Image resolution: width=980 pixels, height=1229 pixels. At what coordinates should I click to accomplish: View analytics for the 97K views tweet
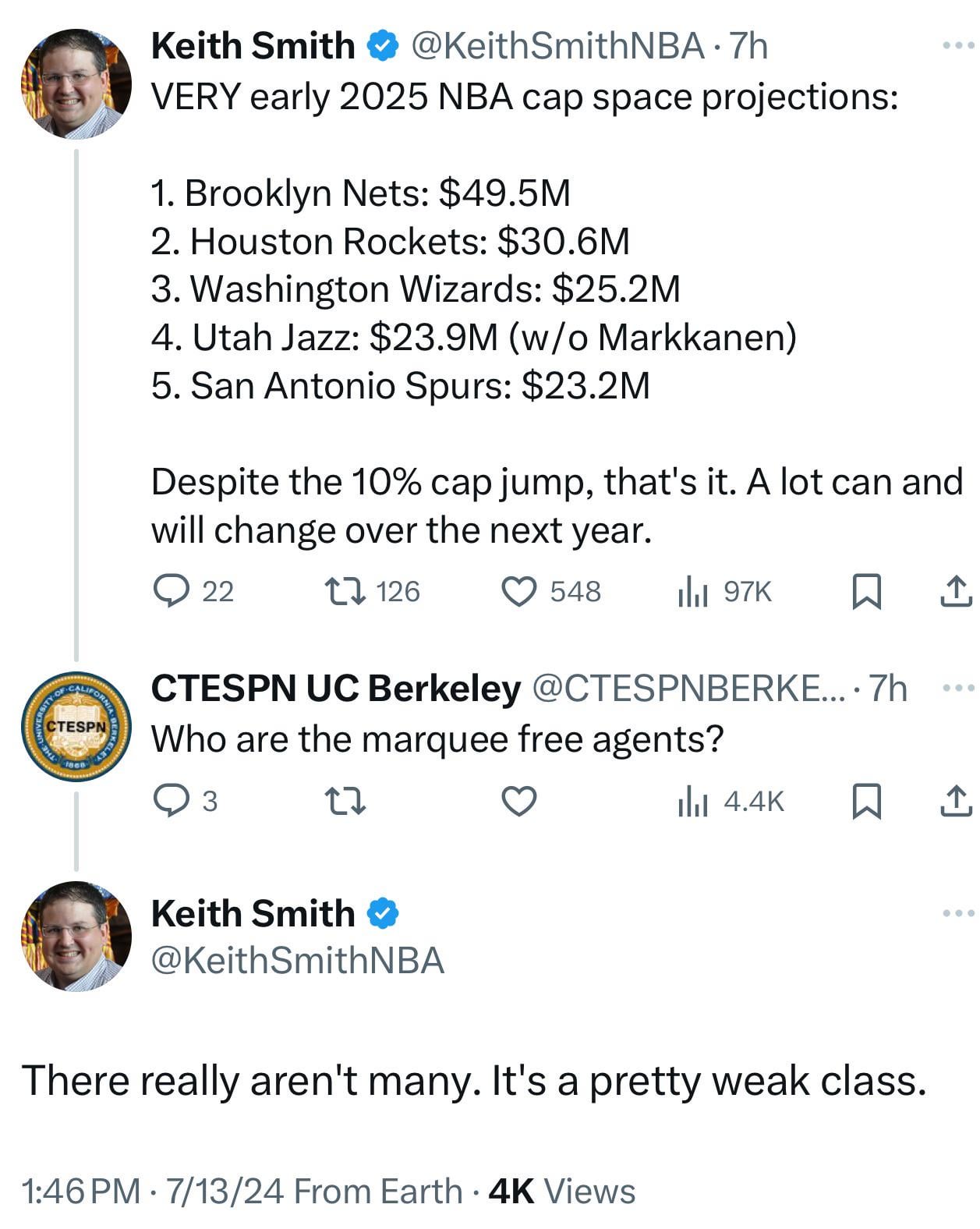pyautogui.click(x=692, y=593)
